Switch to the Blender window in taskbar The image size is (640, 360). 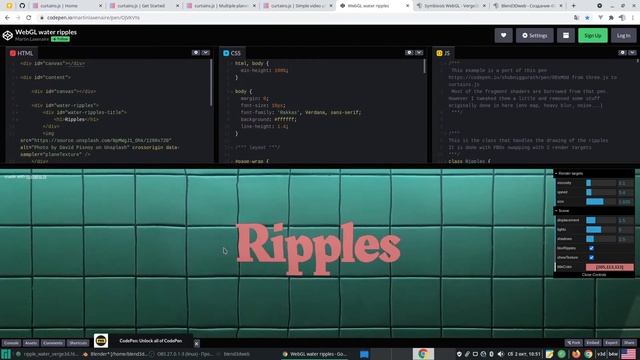coord(116,354)
